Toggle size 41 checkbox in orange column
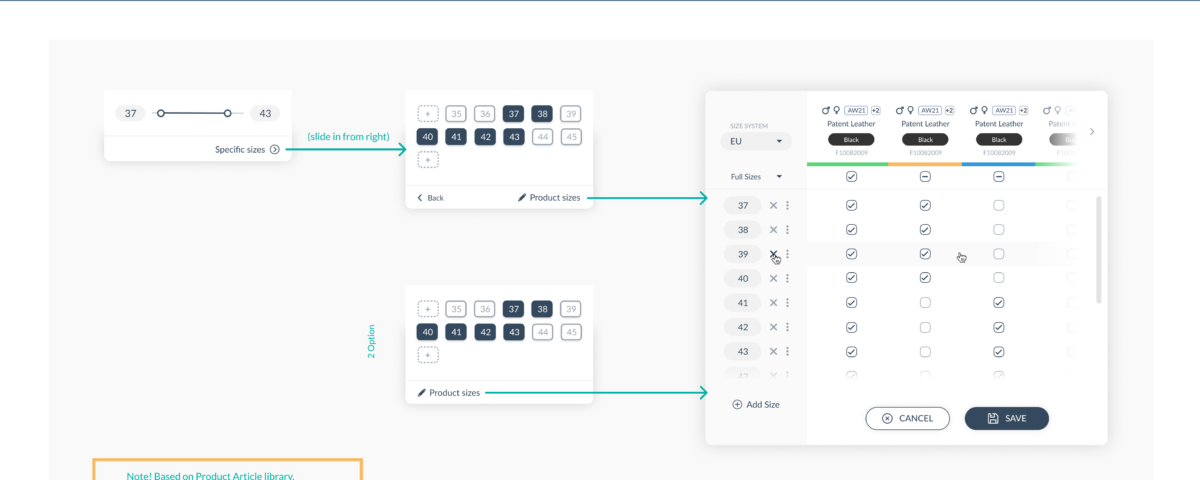 point(925,303)
